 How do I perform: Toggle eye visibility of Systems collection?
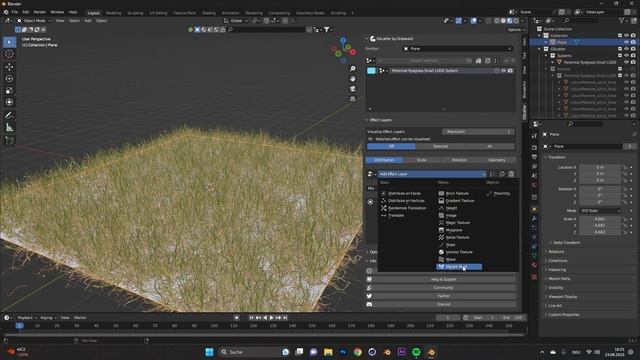(627, 56)
